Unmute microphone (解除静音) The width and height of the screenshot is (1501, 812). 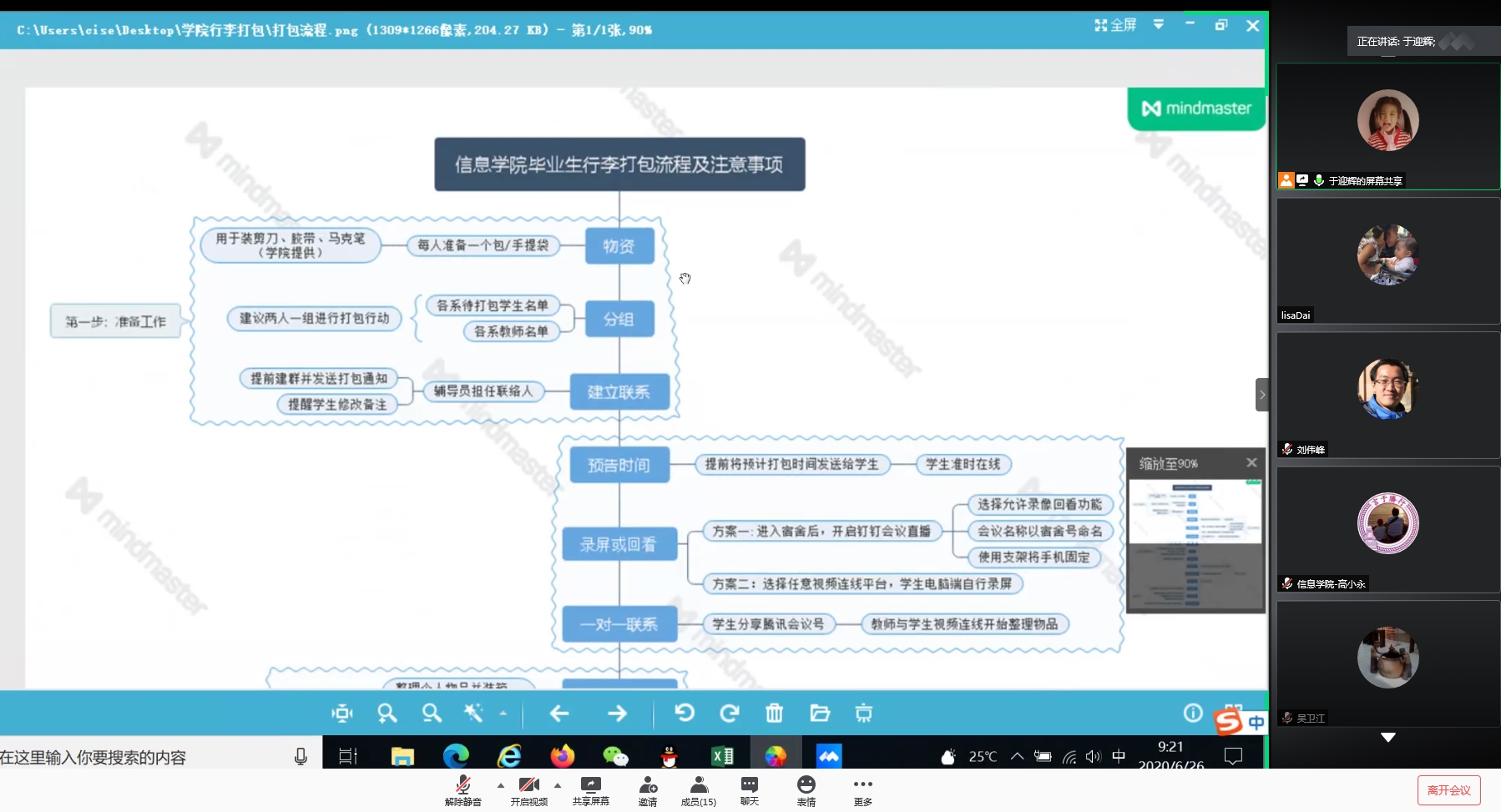(x=462, y=790)
